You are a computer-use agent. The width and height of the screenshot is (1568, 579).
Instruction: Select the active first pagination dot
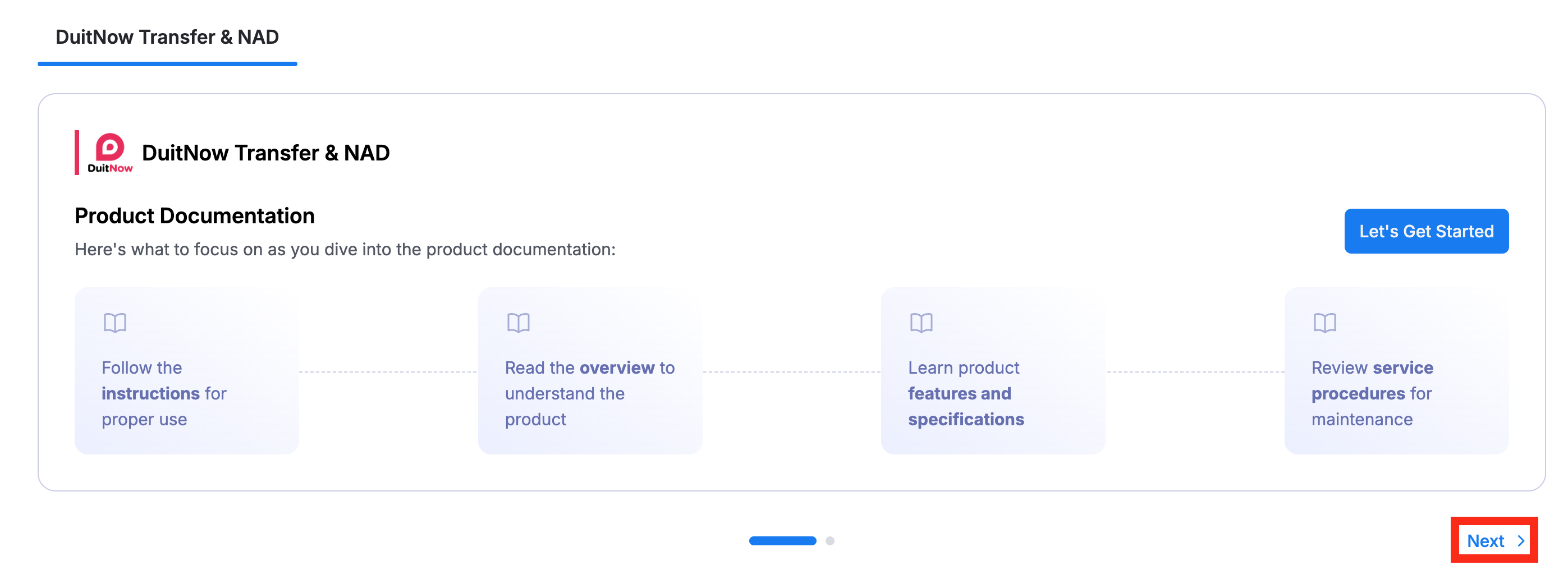(784, 541)
